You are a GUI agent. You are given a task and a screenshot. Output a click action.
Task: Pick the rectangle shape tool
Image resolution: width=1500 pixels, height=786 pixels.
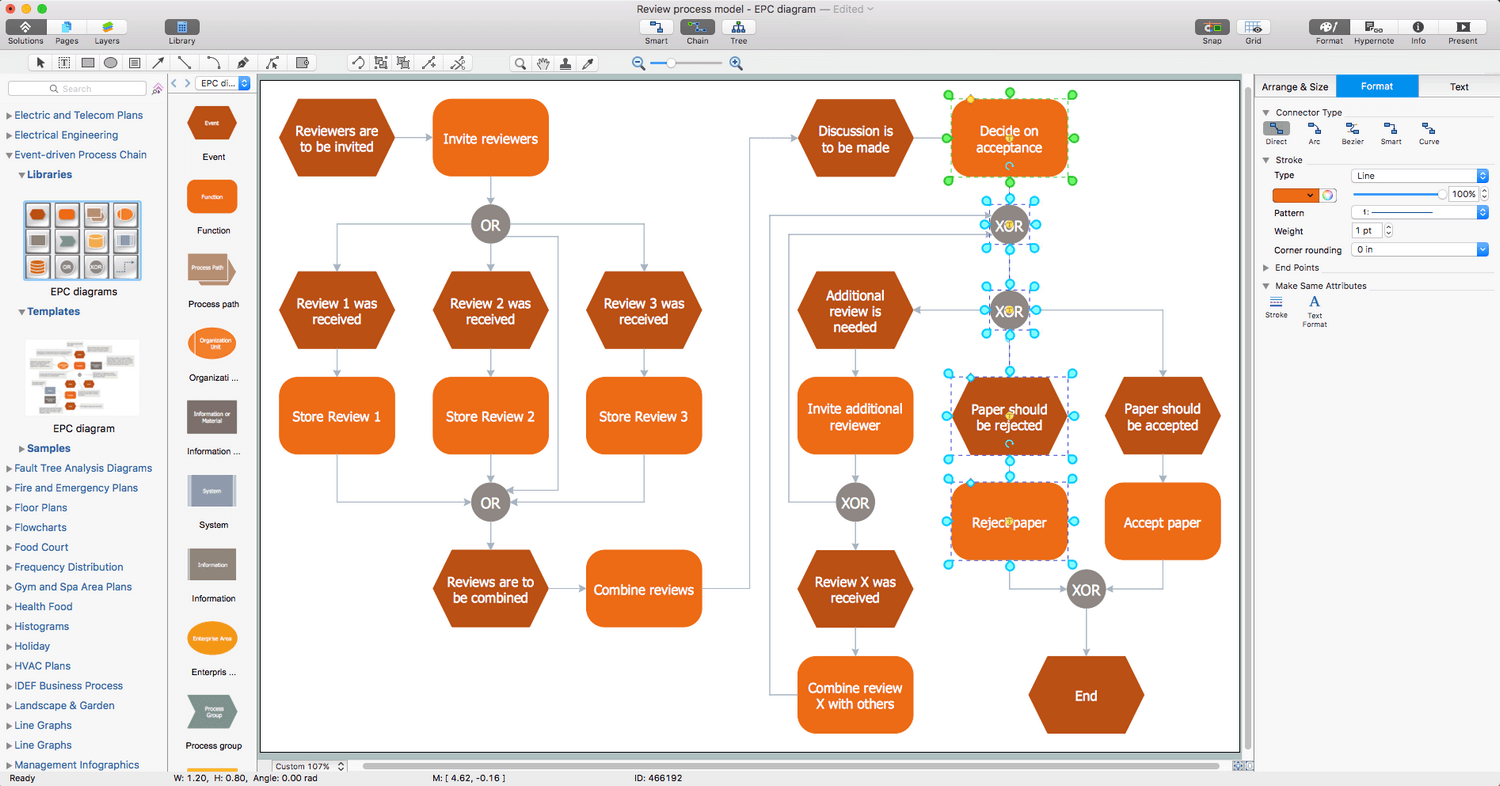click(88, 63)
